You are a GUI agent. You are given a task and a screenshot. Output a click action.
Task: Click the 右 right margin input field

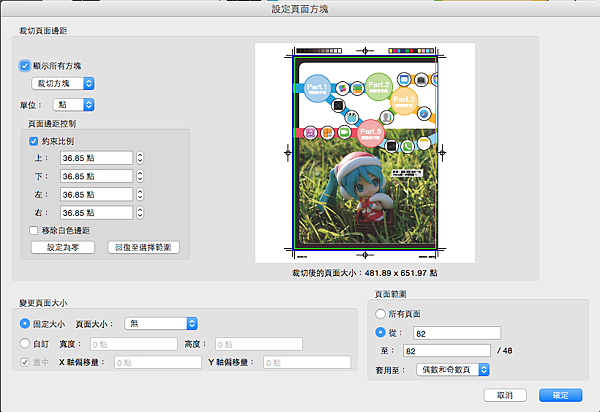tap(96, 213)
